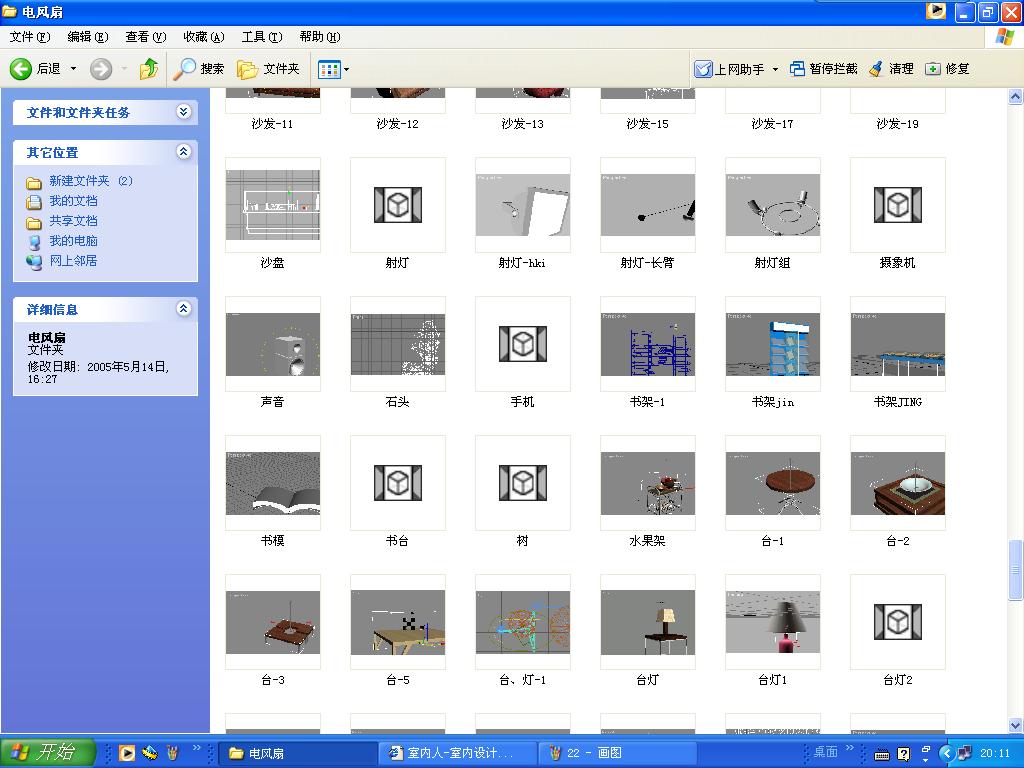Click the taskbar clock 20:11
The width and height of the screenshot is (1024, 768).
click(x=995, y=753)
